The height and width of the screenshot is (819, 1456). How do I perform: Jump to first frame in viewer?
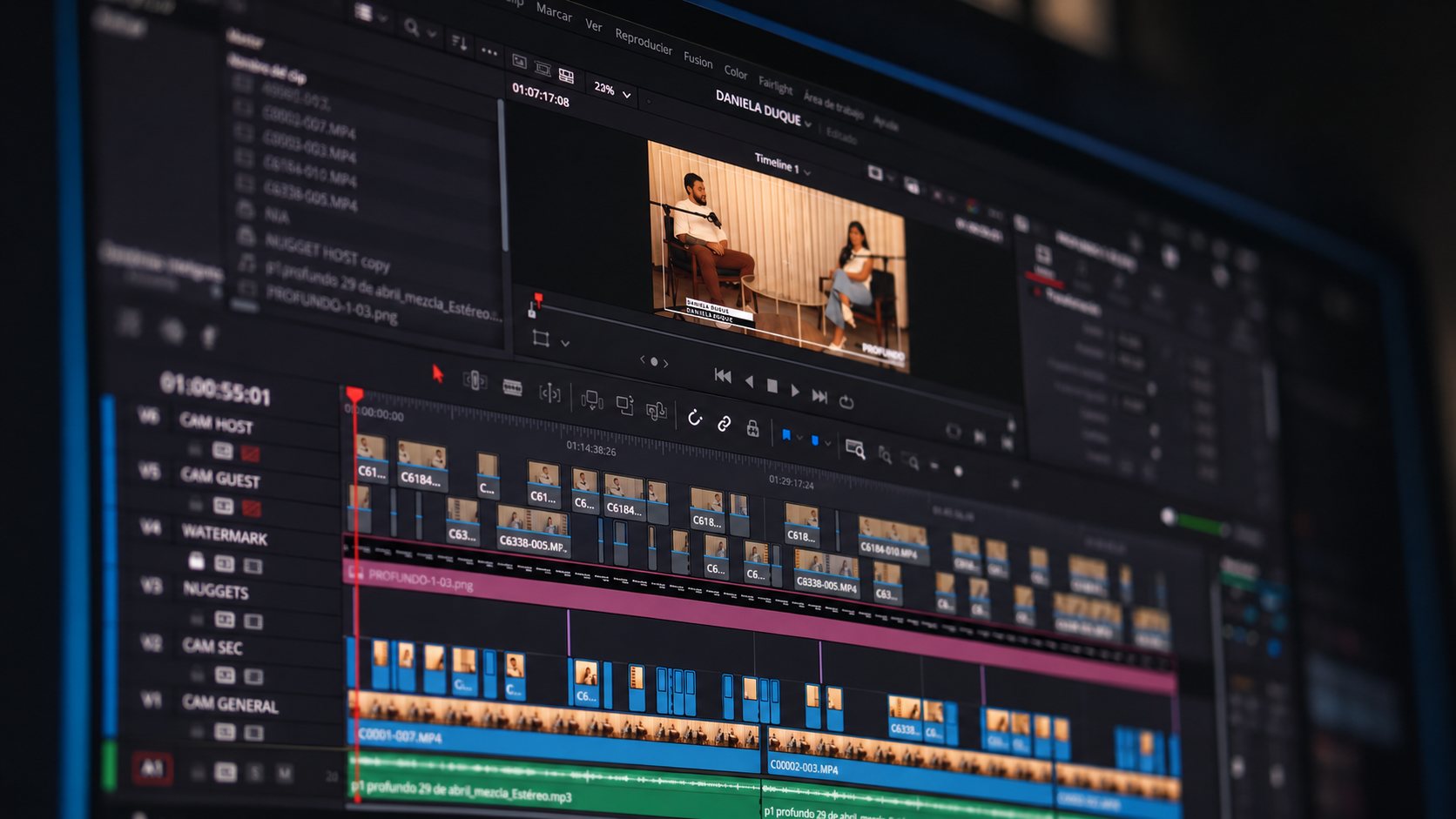723,375
